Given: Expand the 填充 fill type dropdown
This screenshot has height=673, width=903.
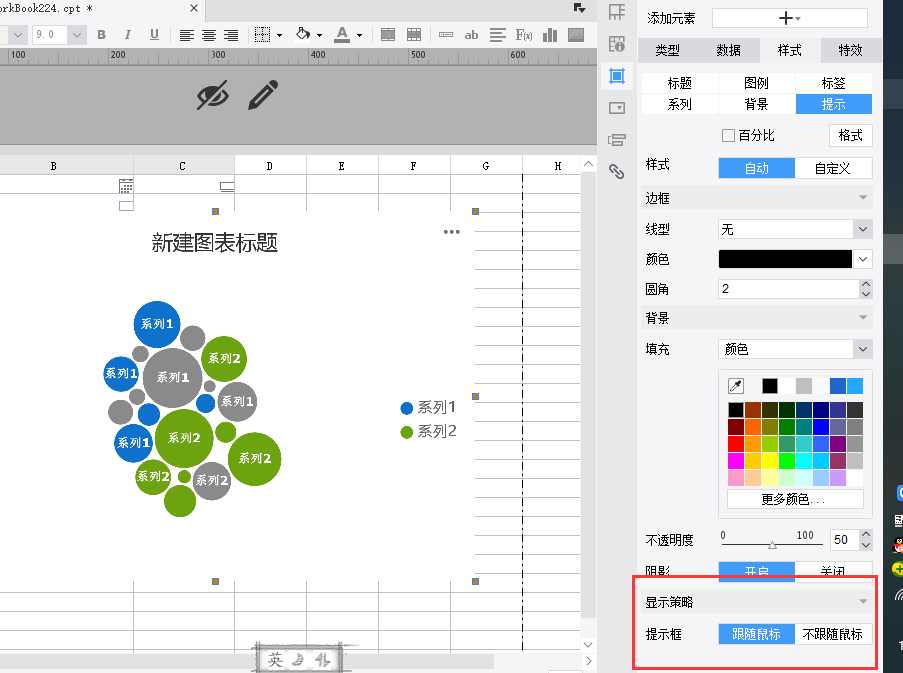Looking at the screenshot, I should [795, 349].
